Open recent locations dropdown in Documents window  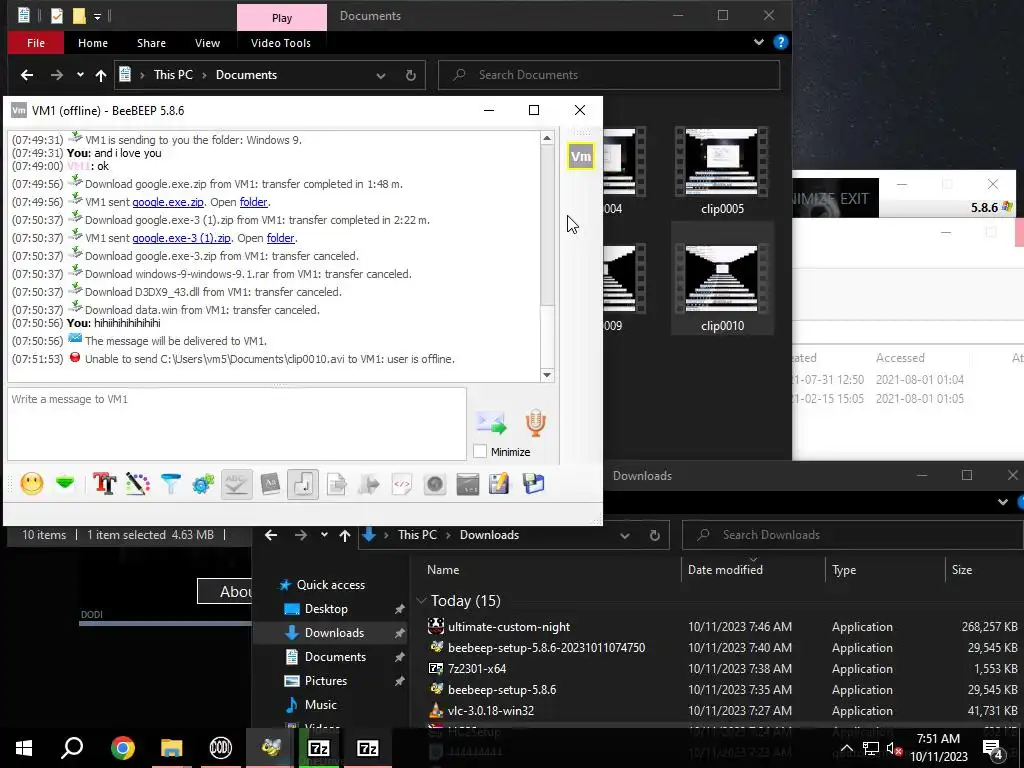[x=80, y=75]
